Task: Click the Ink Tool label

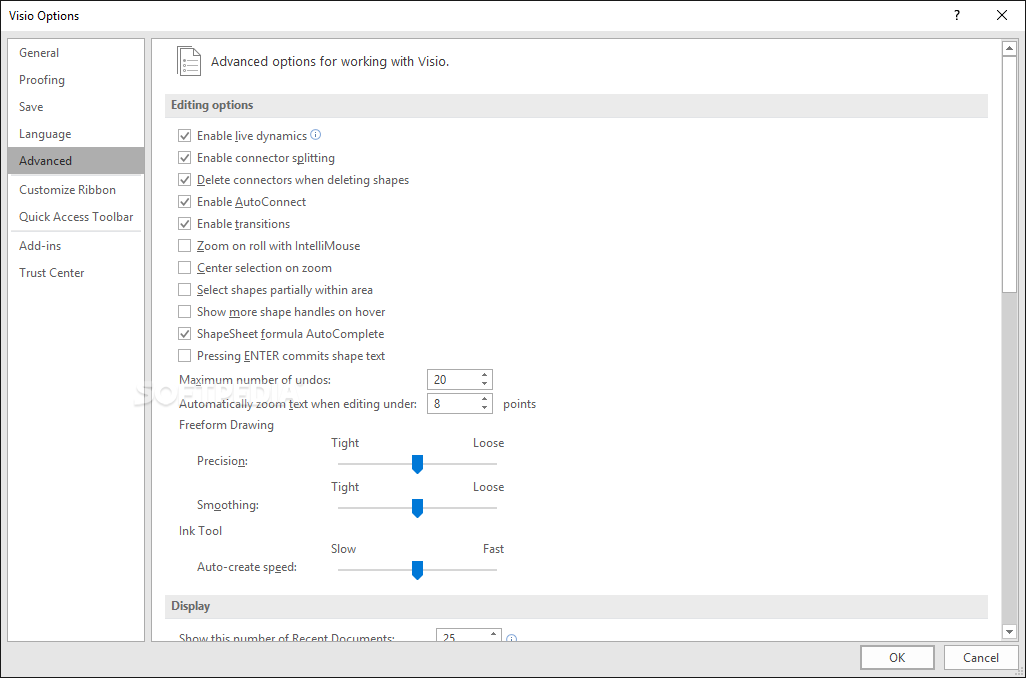Action: pyautogui.click(x=200, y=531)
